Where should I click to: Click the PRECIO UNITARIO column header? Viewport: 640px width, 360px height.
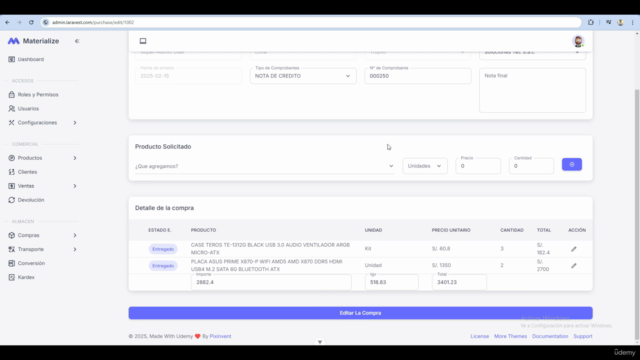point(451,230)
